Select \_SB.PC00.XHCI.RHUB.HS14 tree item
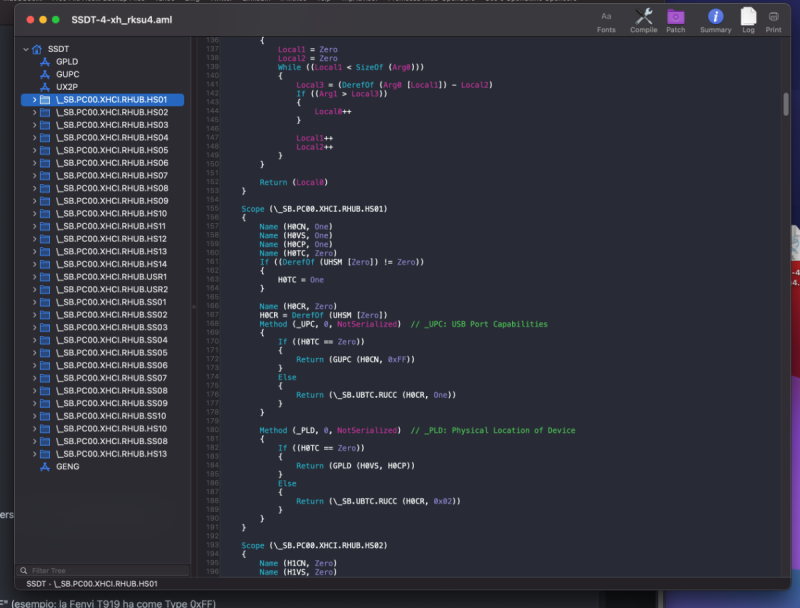Image resolution: width=800 pixels, height=608 pixels. click(111, 264)
